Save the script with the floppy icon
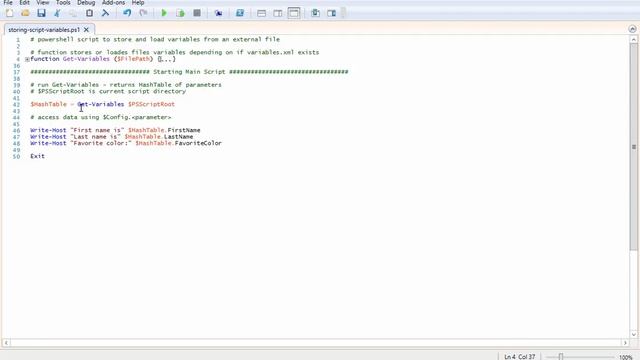Image resolution: width=640 pixels, height=360 pixels. coord(41,13)
